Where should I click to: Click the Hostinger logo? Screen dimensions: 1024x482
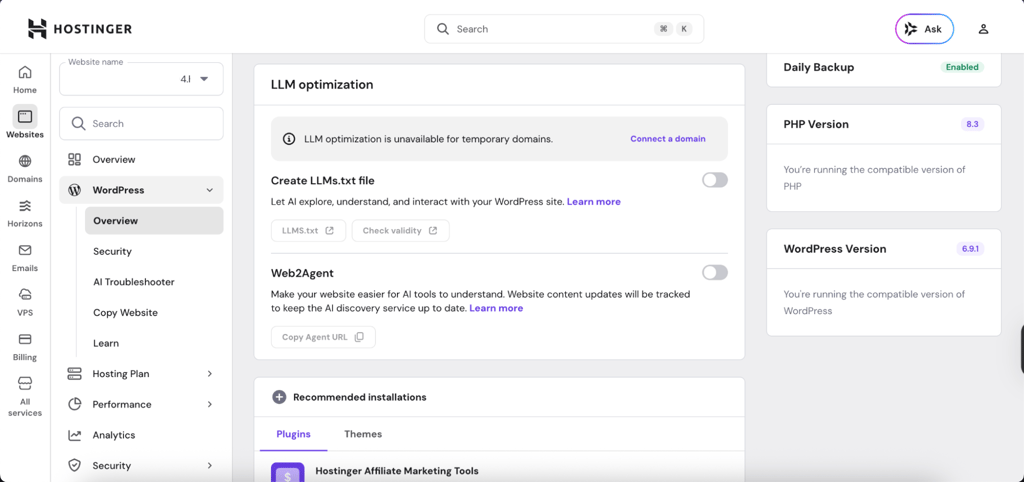tap(79, 29)
